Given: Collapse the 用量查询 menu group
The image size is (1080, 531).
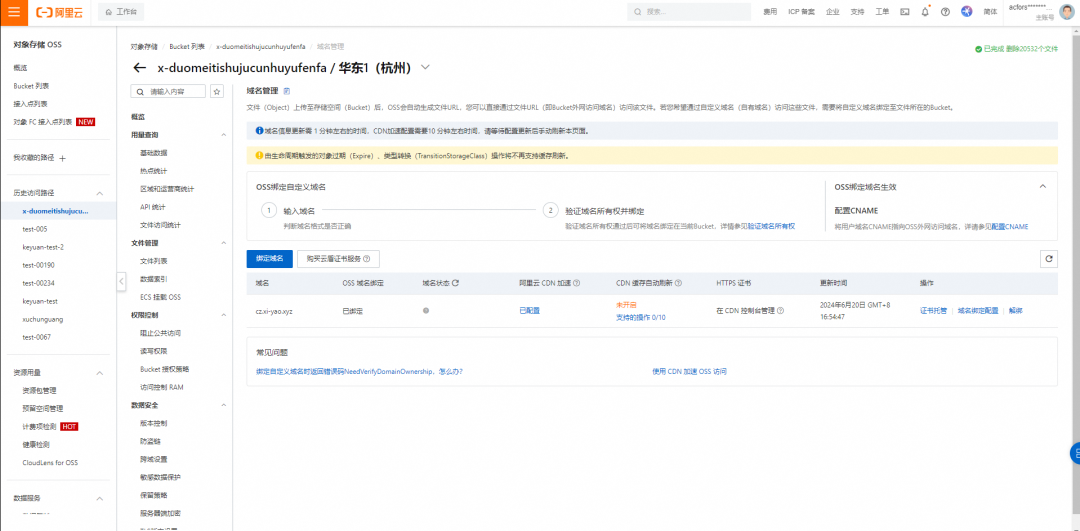Looking at the screenshot, I should [x=223, y=135].
